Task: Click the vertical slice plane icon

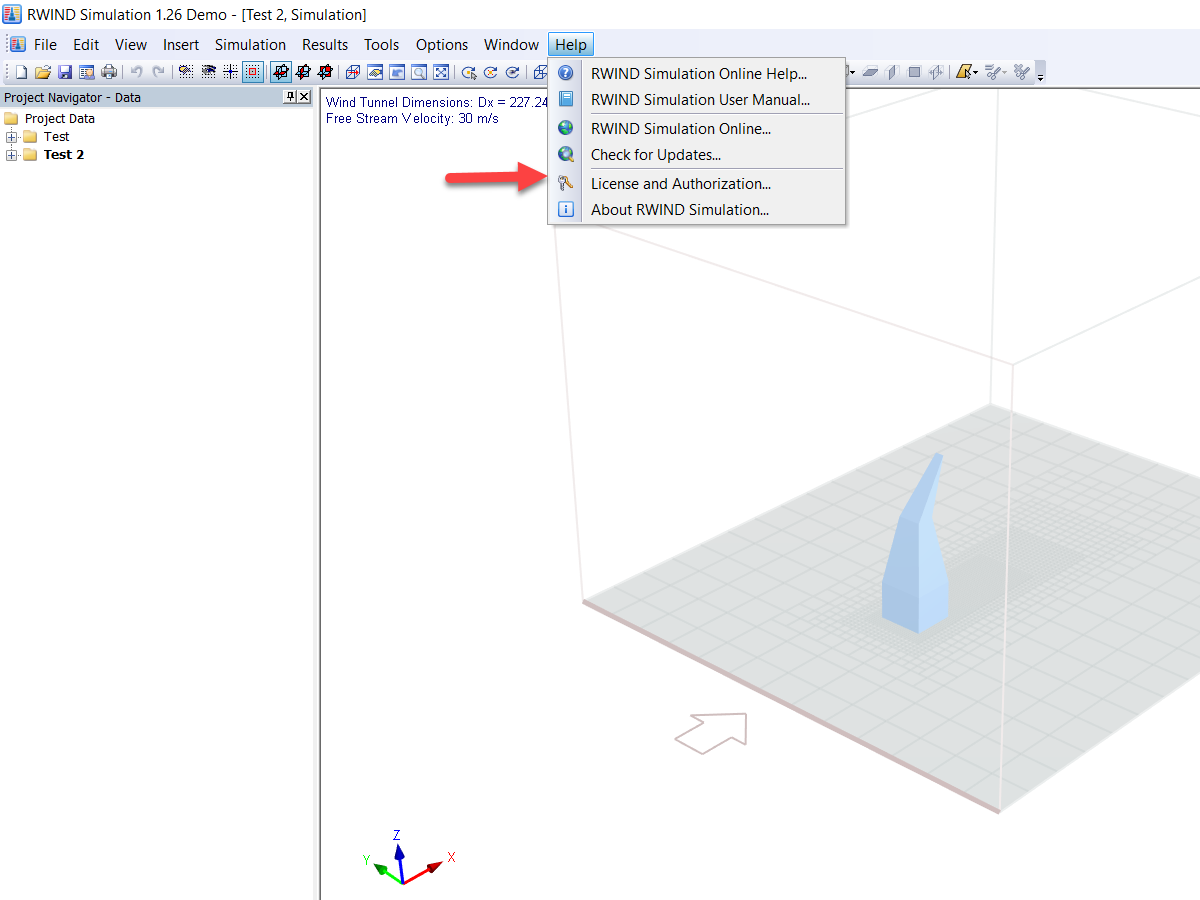Action: [892, 72]
